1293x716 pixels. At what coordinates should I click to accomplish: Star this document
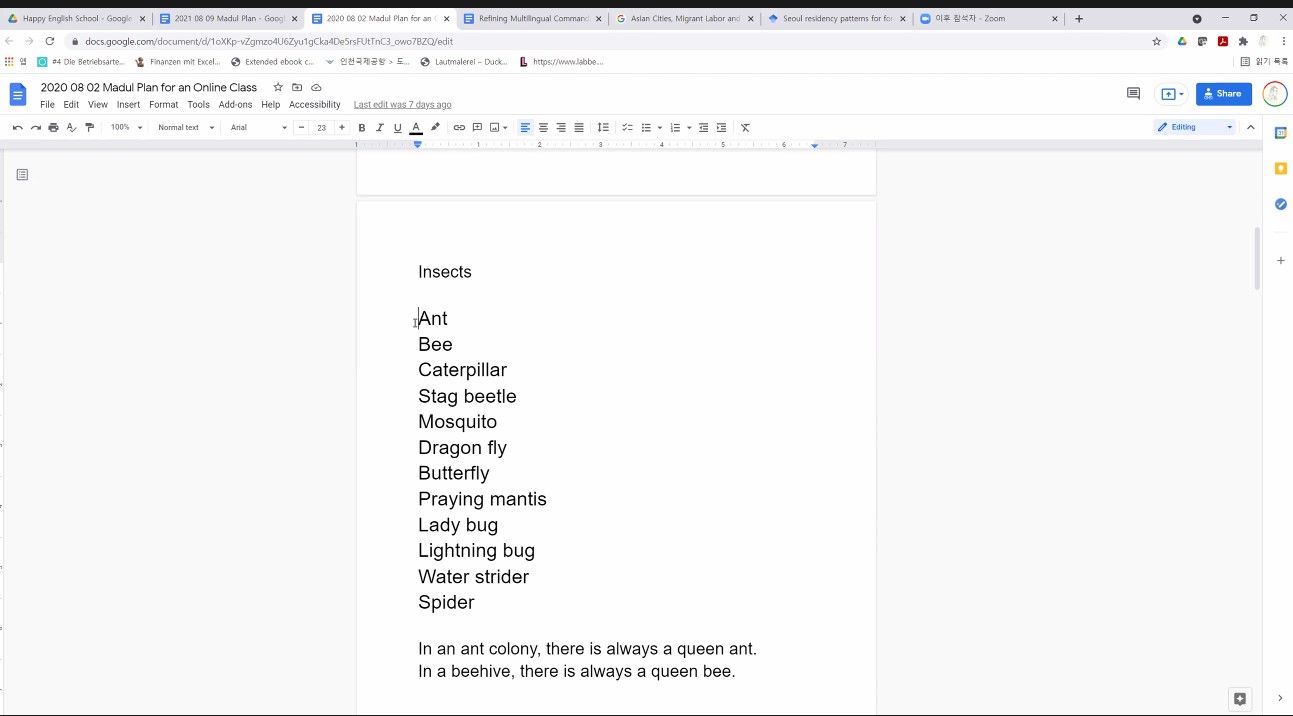(x=278, y=88)
